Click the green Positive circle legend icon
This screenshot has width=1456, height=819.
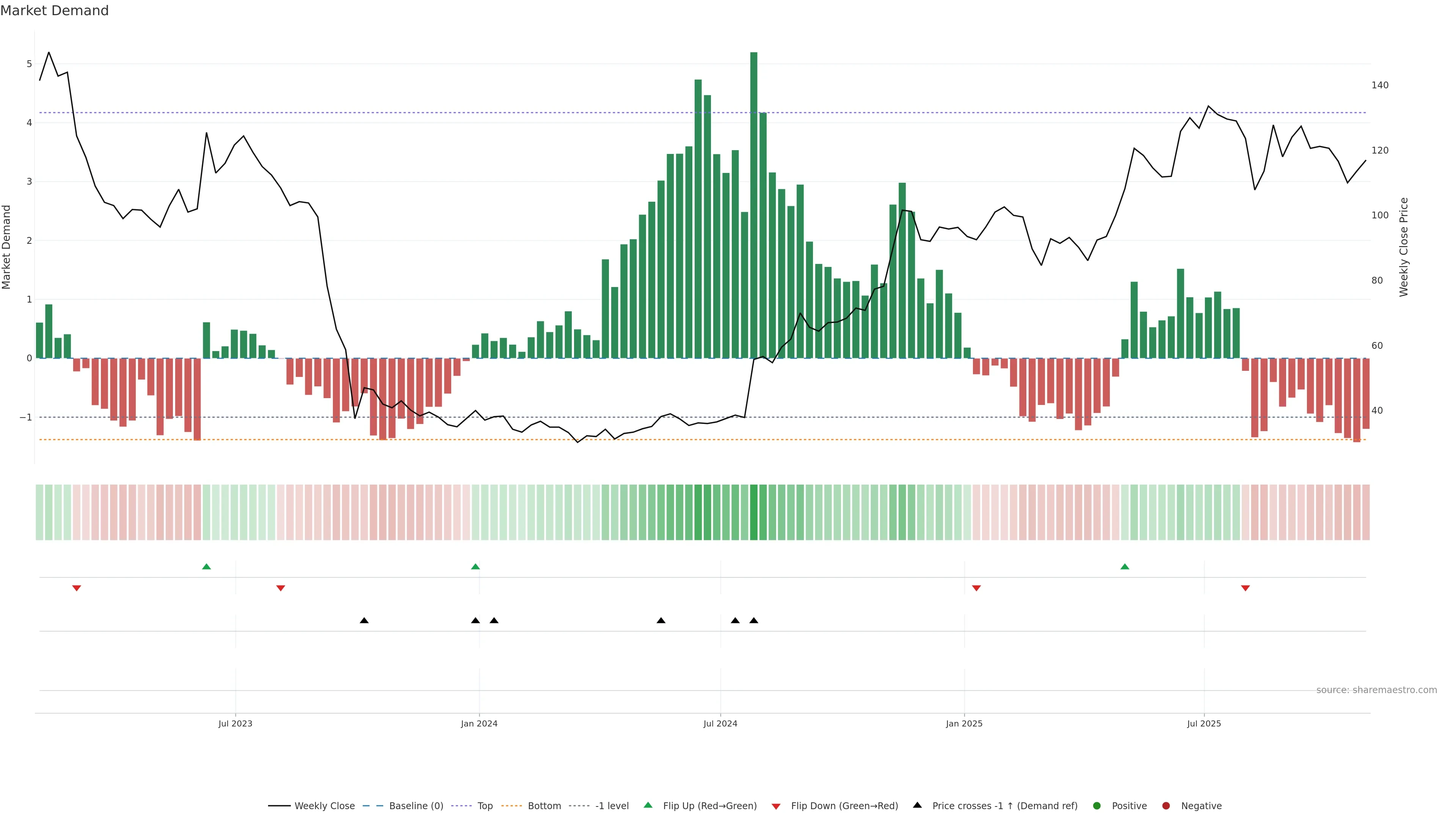(1097, 805)
